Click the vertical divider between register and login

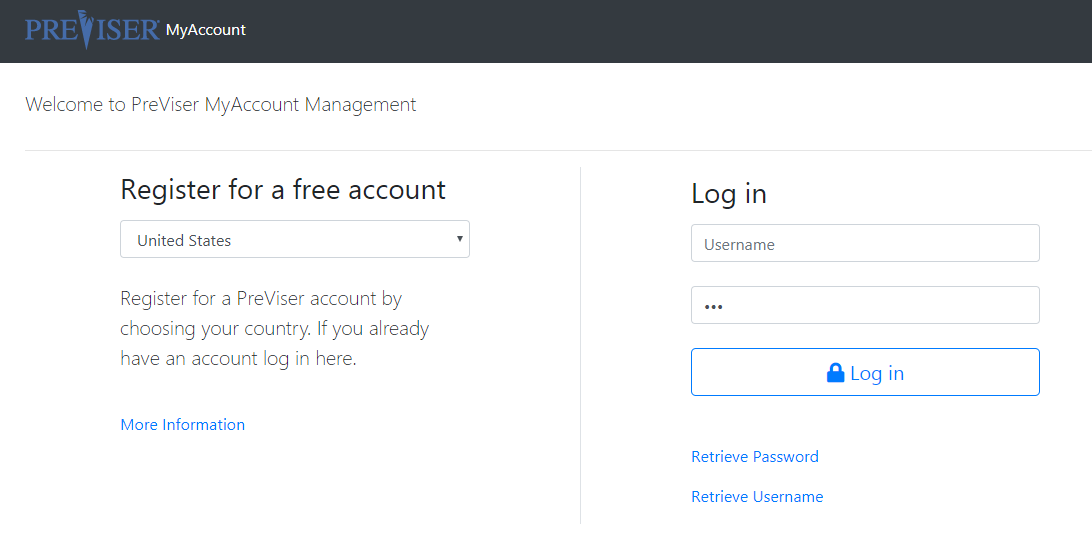tap(580, 345)
